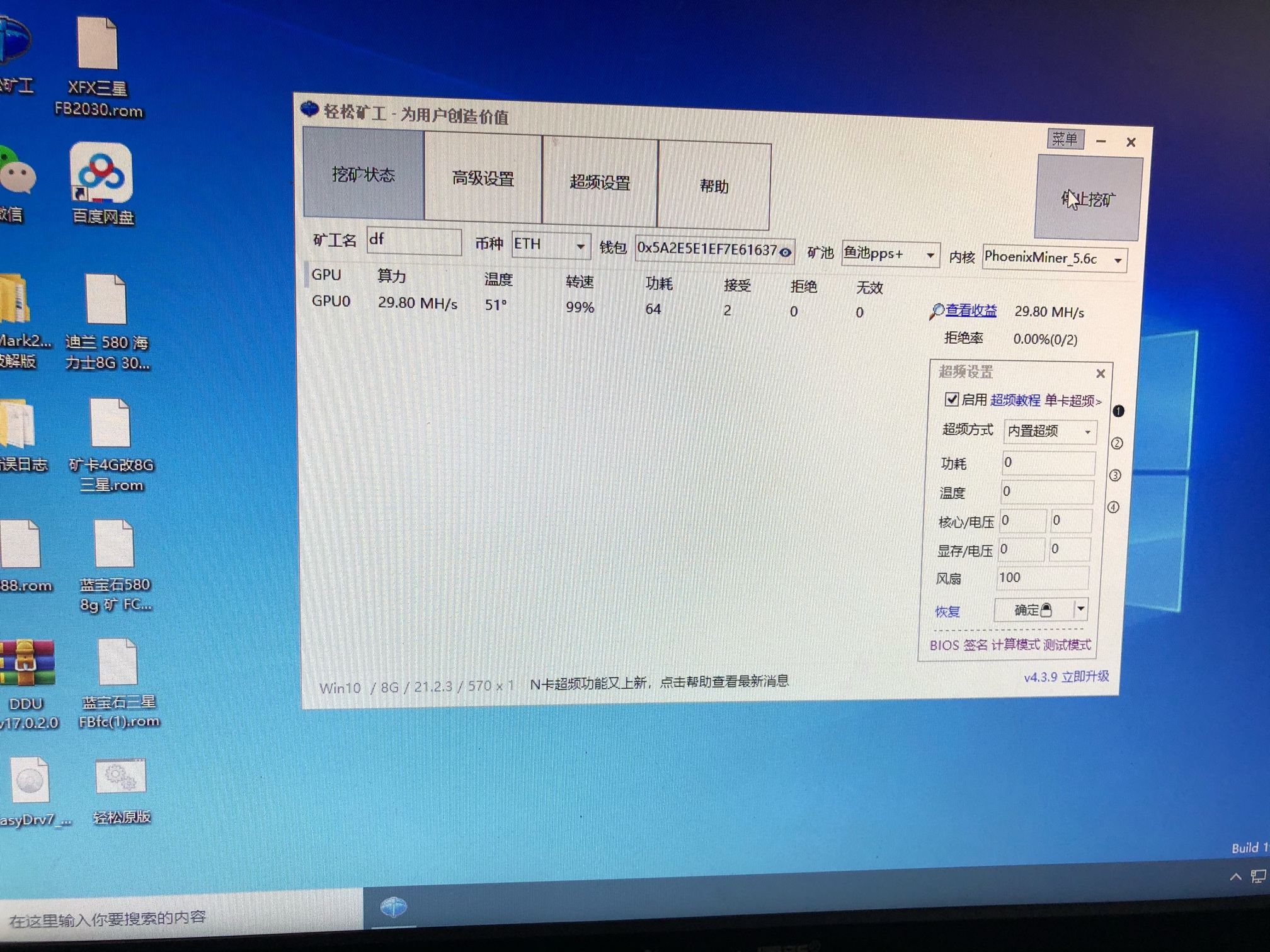Show hidden system tray icons
Viewport: 1270px width, 952px height.
click(1235, 876)
